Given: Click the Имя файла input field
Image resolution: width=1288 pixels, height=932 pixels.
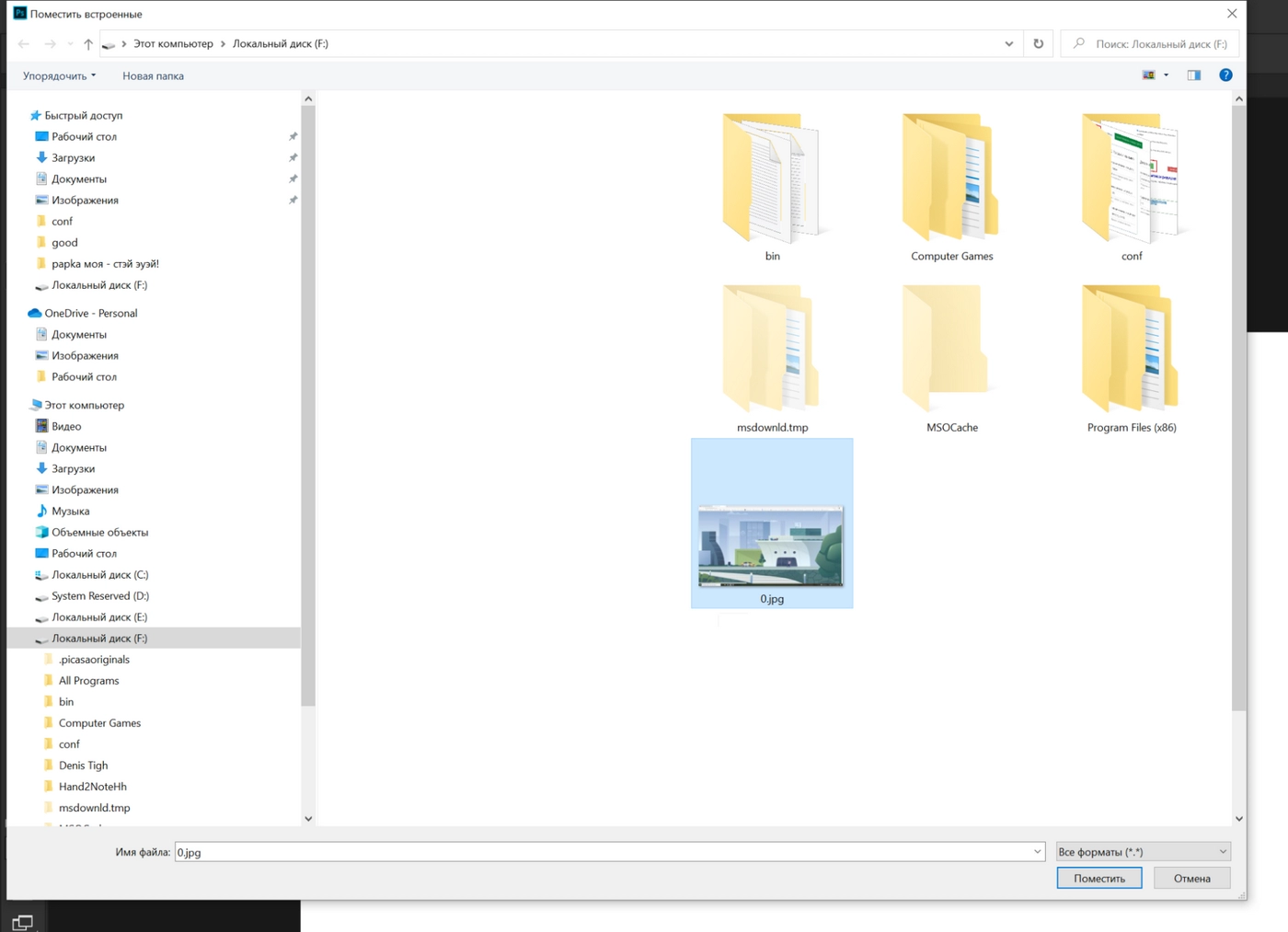Looking at the screenshot, I should 603,853.
